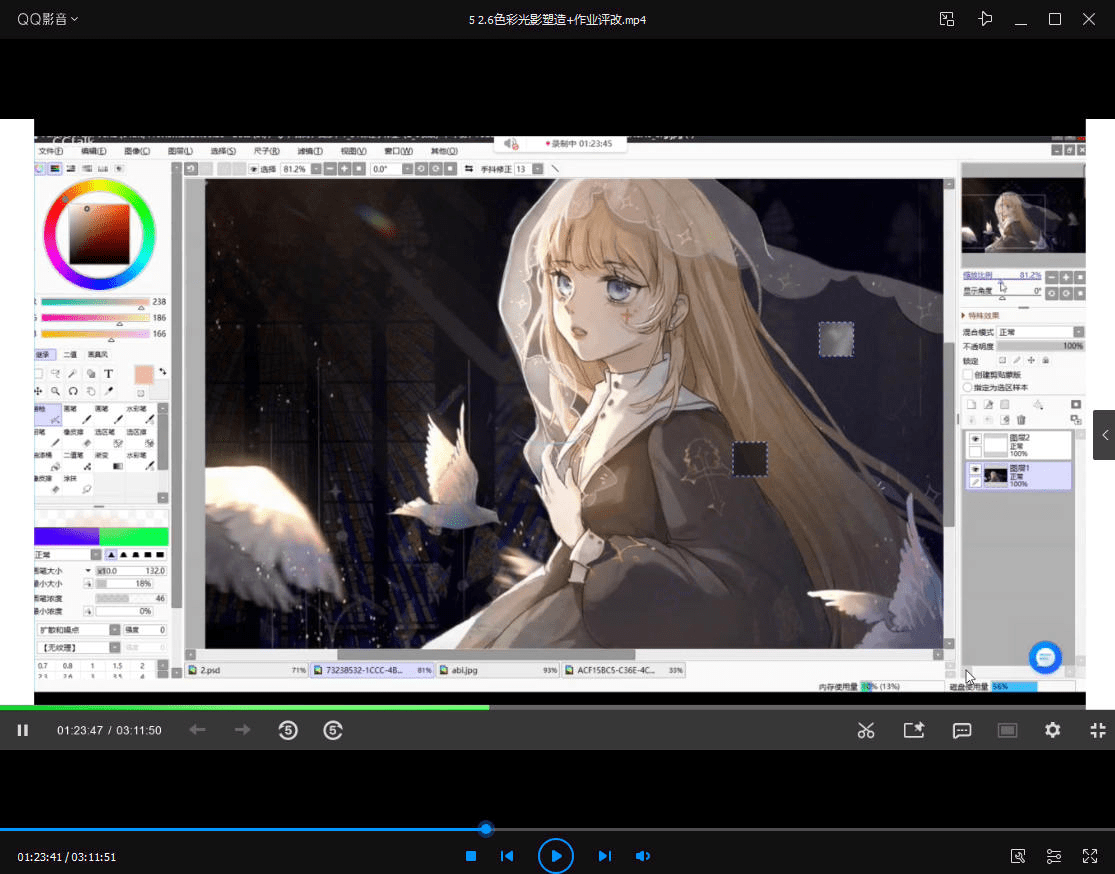
Task: Expand the 特殊效果 section
Action: [981, 315]
